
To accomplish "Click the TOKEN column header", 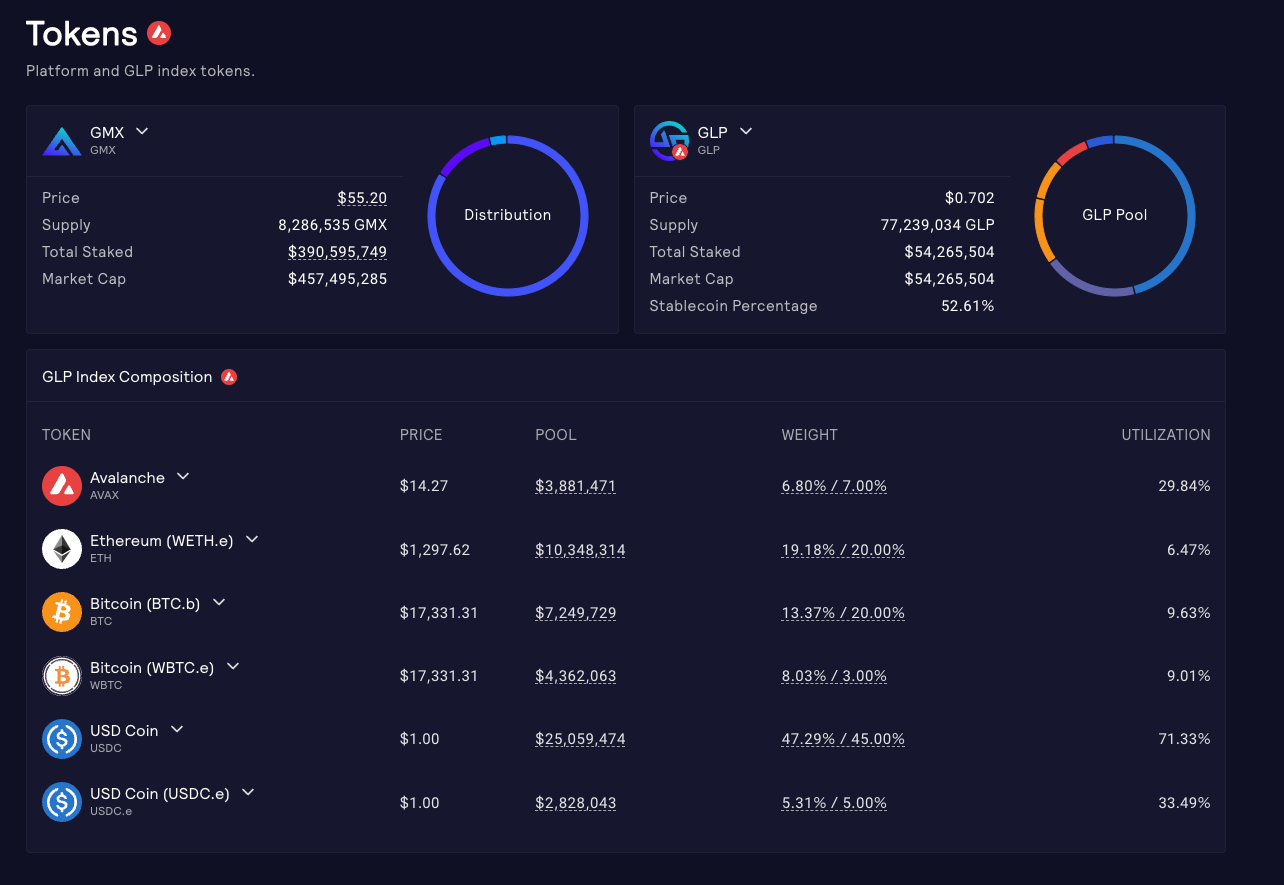I will tap(66, 435).
